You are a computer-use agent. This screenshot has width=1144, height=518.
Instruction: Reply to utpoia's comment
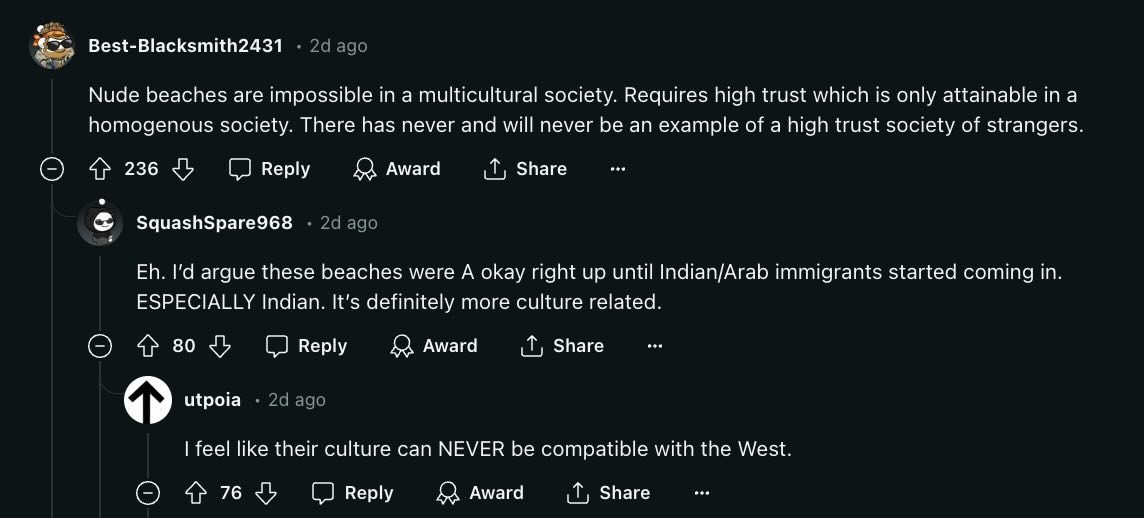352,493
